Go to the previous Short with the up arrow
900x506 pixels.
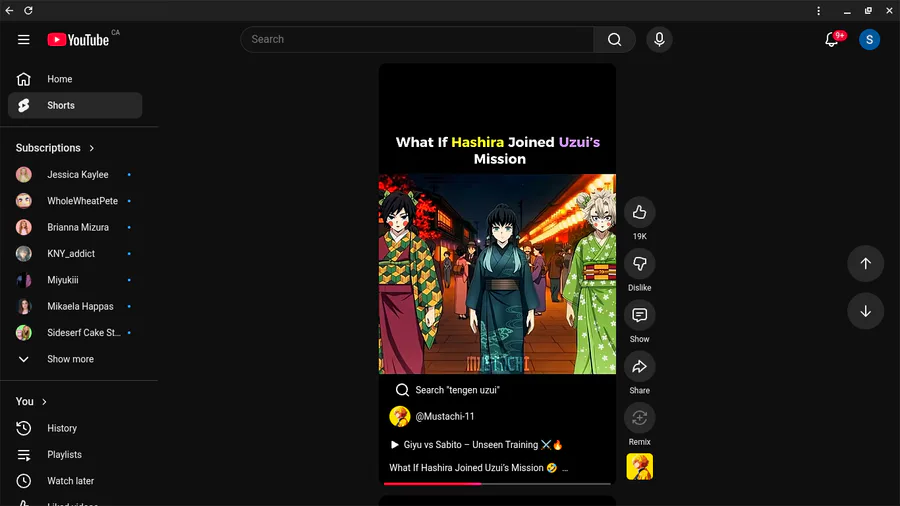(x=865, y=264)
